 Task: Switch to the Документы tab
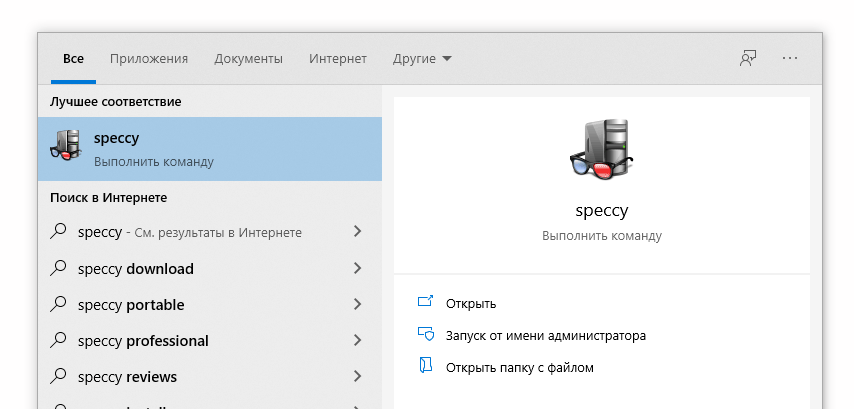tap(248, 58)
